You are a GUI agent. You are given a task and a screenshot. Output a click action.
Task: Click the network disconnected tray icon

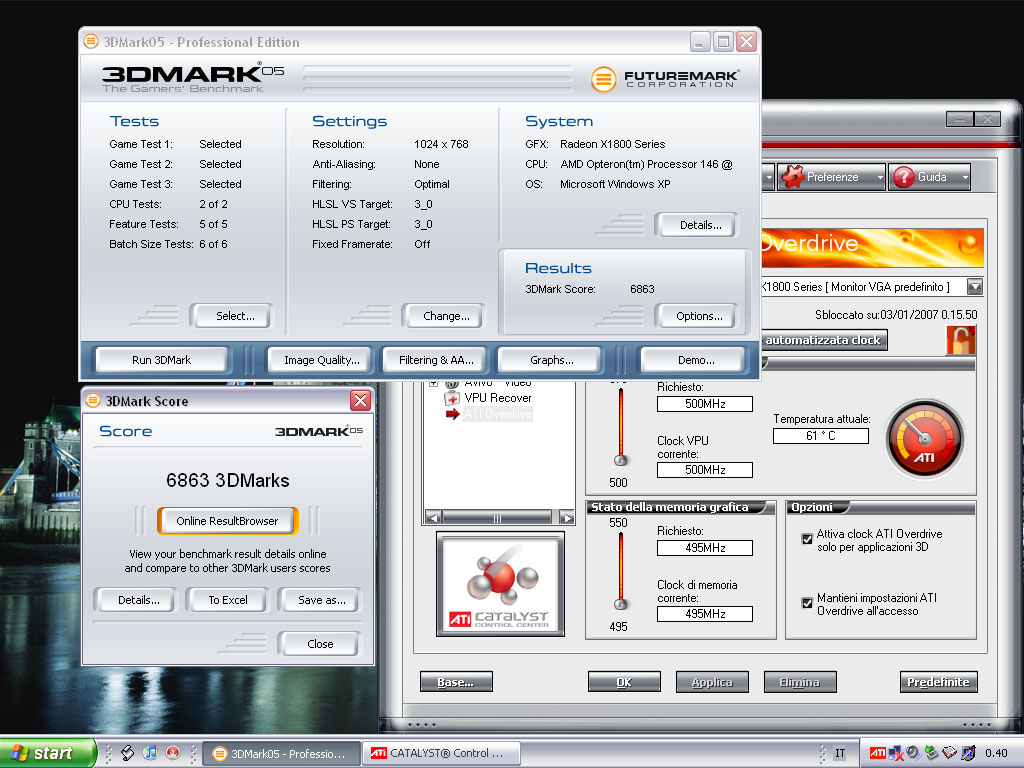coord(895,754)
